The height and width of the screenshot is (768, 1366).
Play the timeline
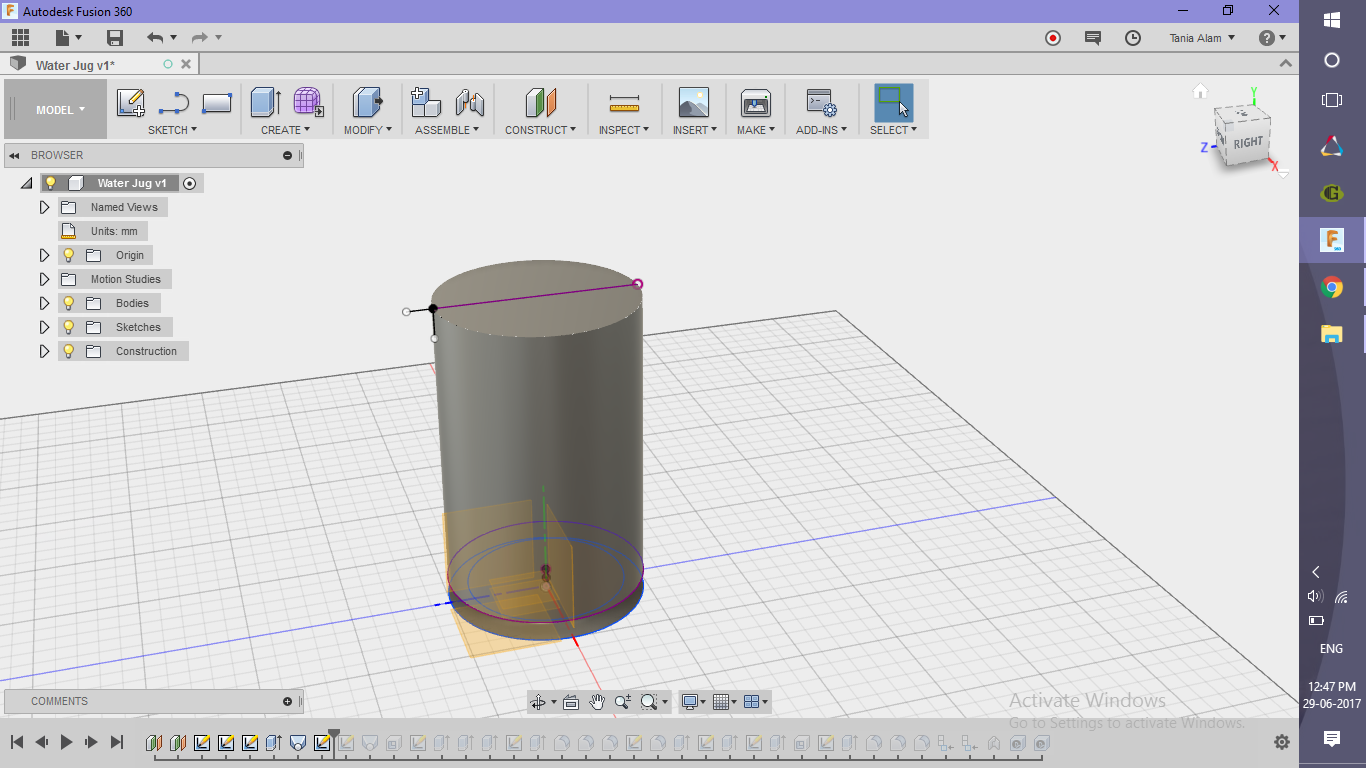click(67, 742)
